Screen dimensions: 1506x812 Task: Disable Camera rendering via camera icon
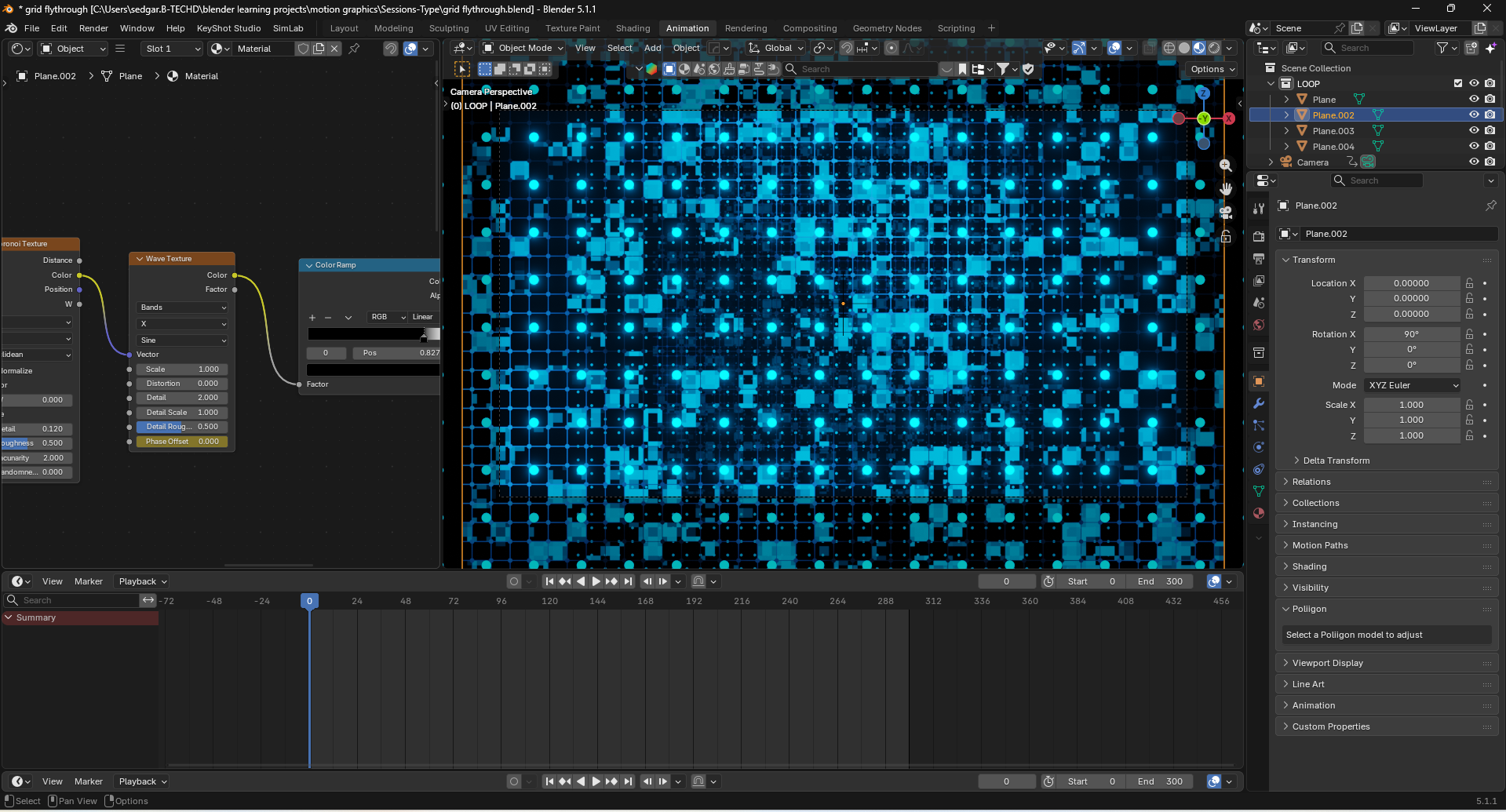pyautogui.click(x=1490, y=162)
